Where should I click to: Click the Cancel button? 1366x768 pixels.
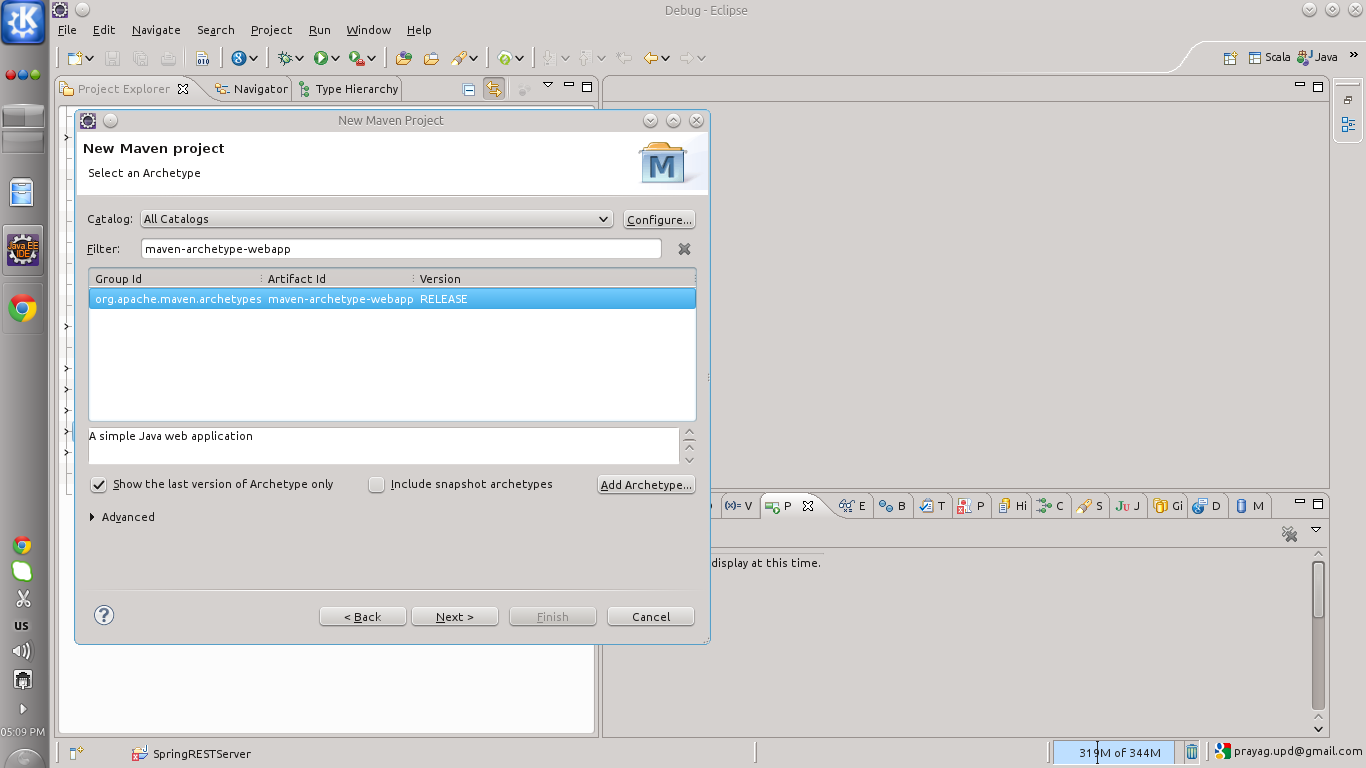(651, 616)
